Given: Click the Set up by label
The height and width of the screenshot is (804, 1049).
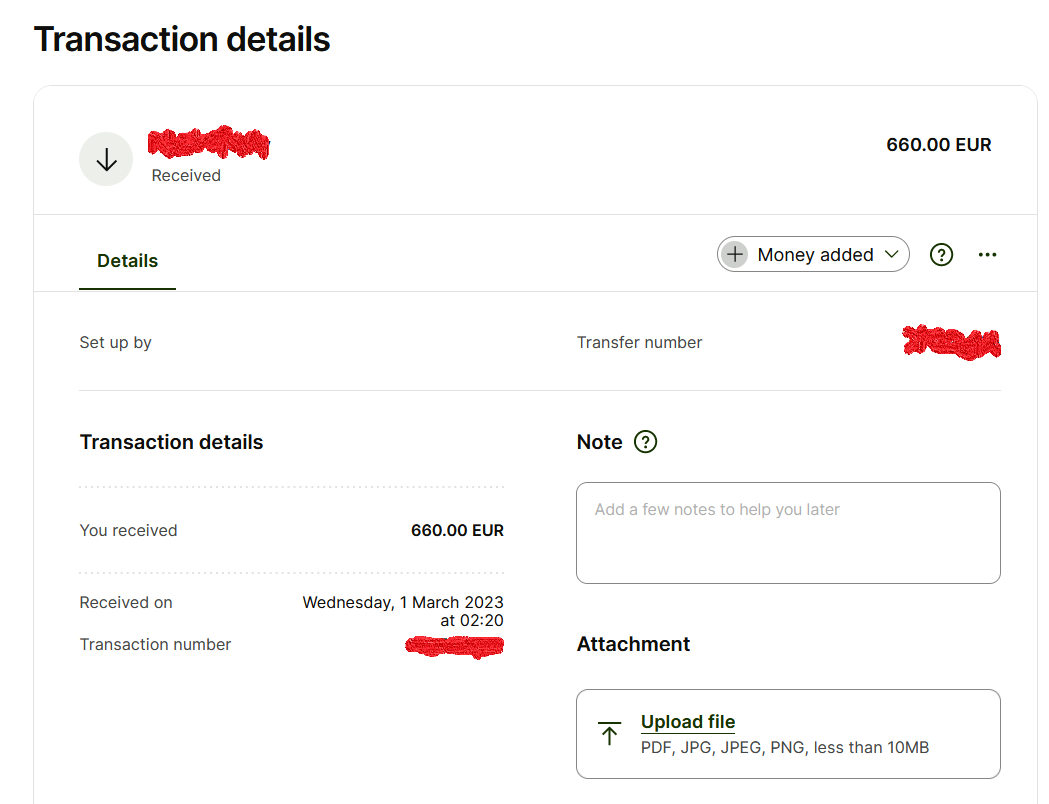Looking at the screenshot, I should (116, 343).
